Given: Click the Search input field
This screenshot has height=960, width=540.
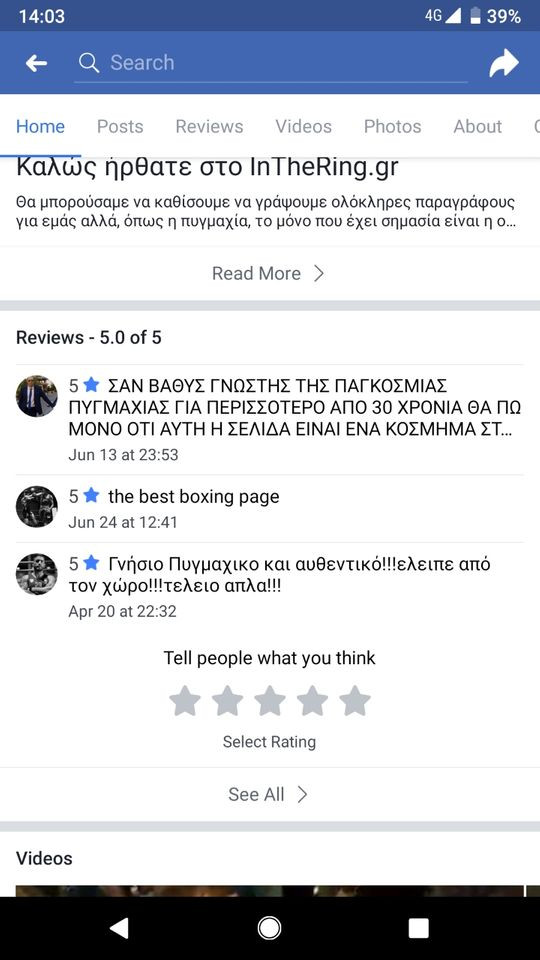Looking at the screenshot, I should (271, 63).
